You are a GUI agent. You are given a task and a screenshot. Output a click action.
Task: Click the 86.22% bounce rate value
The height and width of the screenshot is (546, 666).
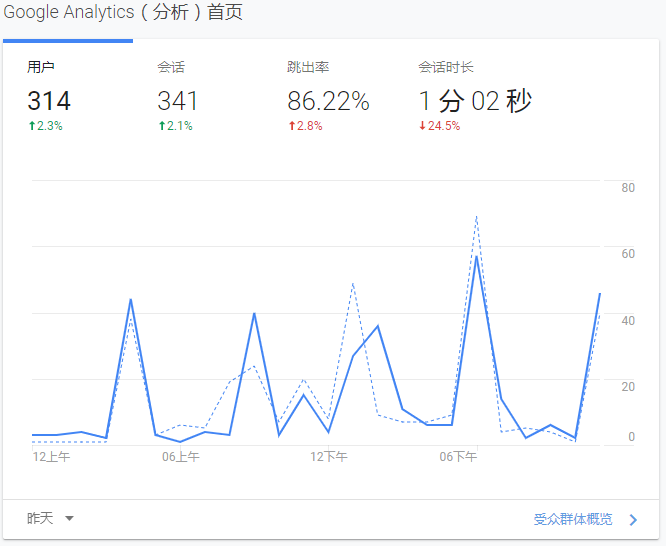(328, 101)
